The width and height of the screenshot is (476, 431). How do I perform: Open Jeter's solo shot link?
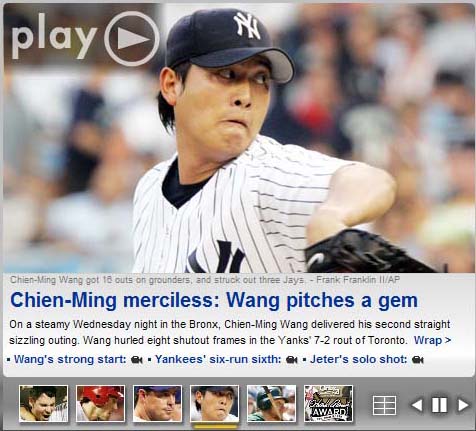pyautogui.click(x=359, y=359)
